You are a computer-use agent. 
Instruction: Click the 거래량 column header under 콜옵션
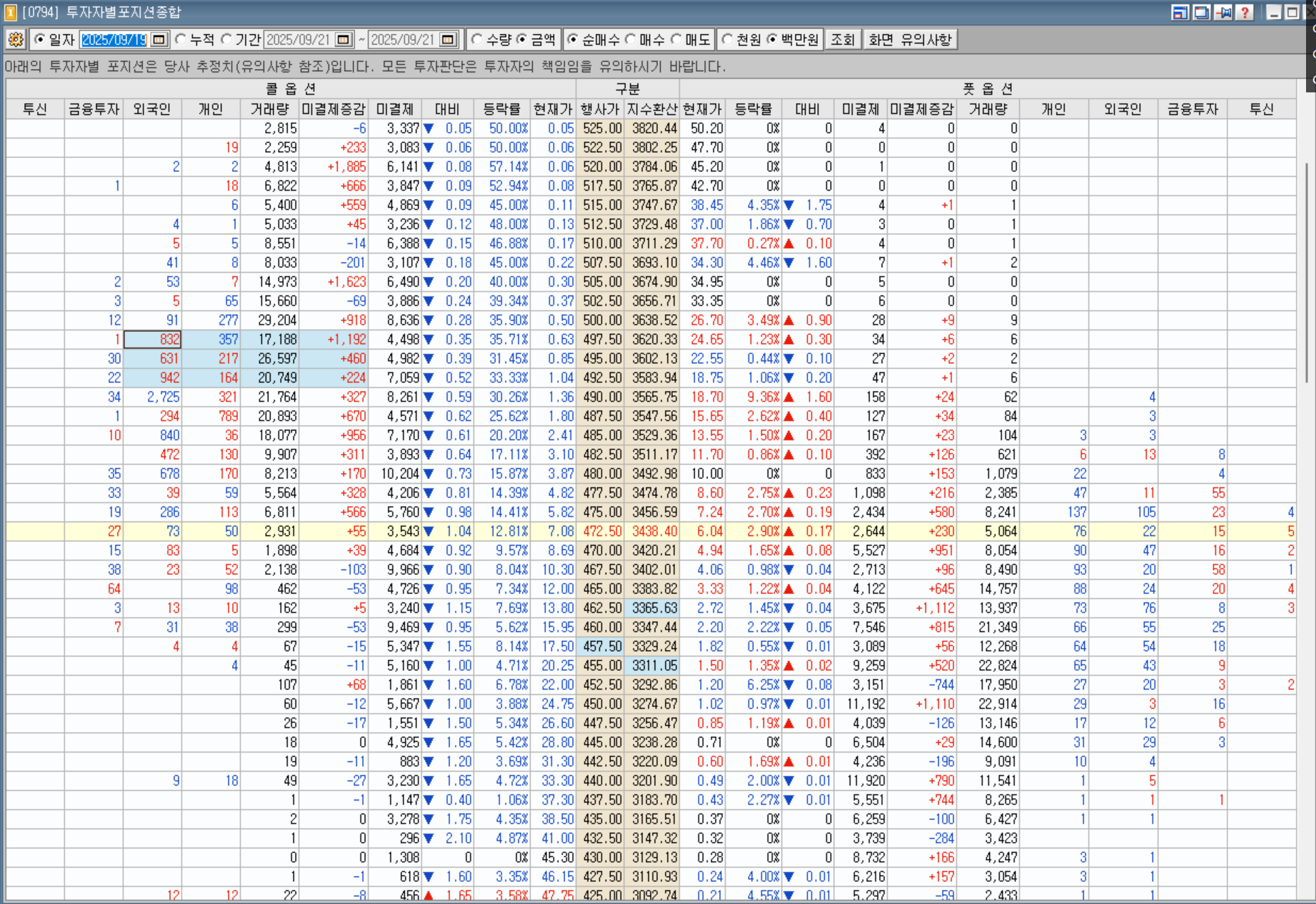tap(269, 109)
